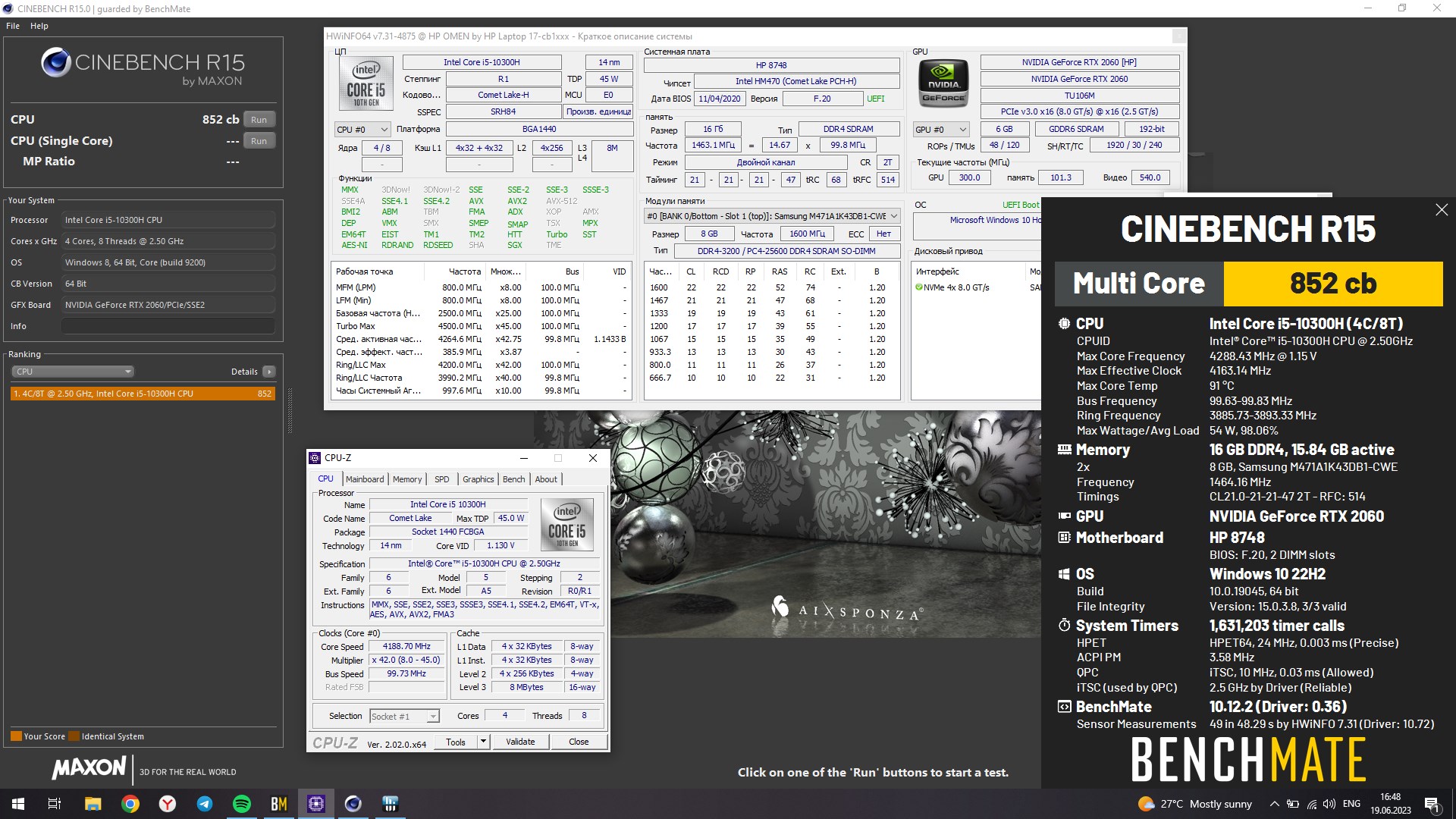1456x819 pixels.
Task: Open Task View on the taskbar
Action: pyautogui.click(x=55, y=804)
